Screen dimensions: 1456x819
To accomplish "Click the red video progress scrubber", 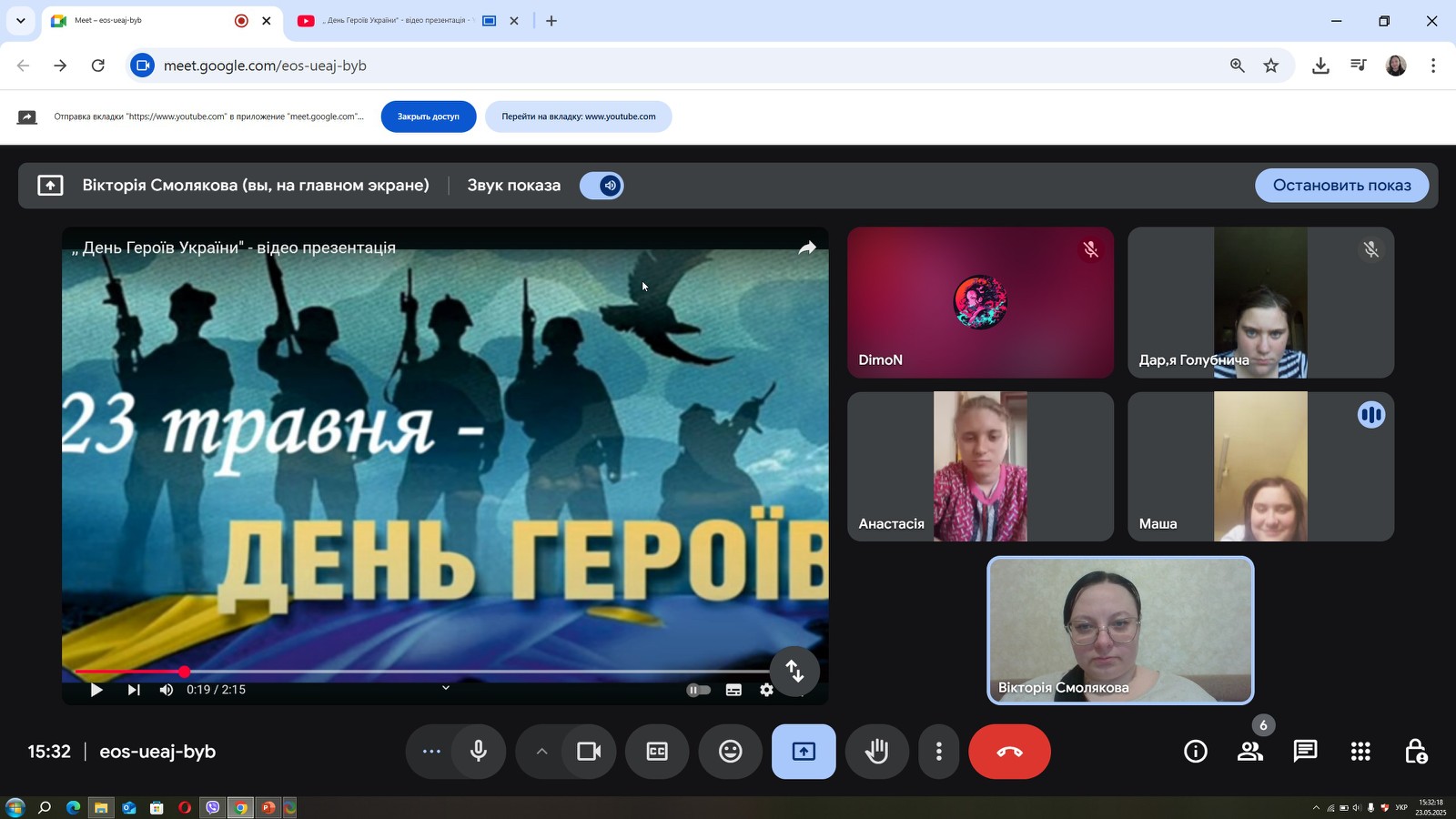I will [x=185, y=672].
